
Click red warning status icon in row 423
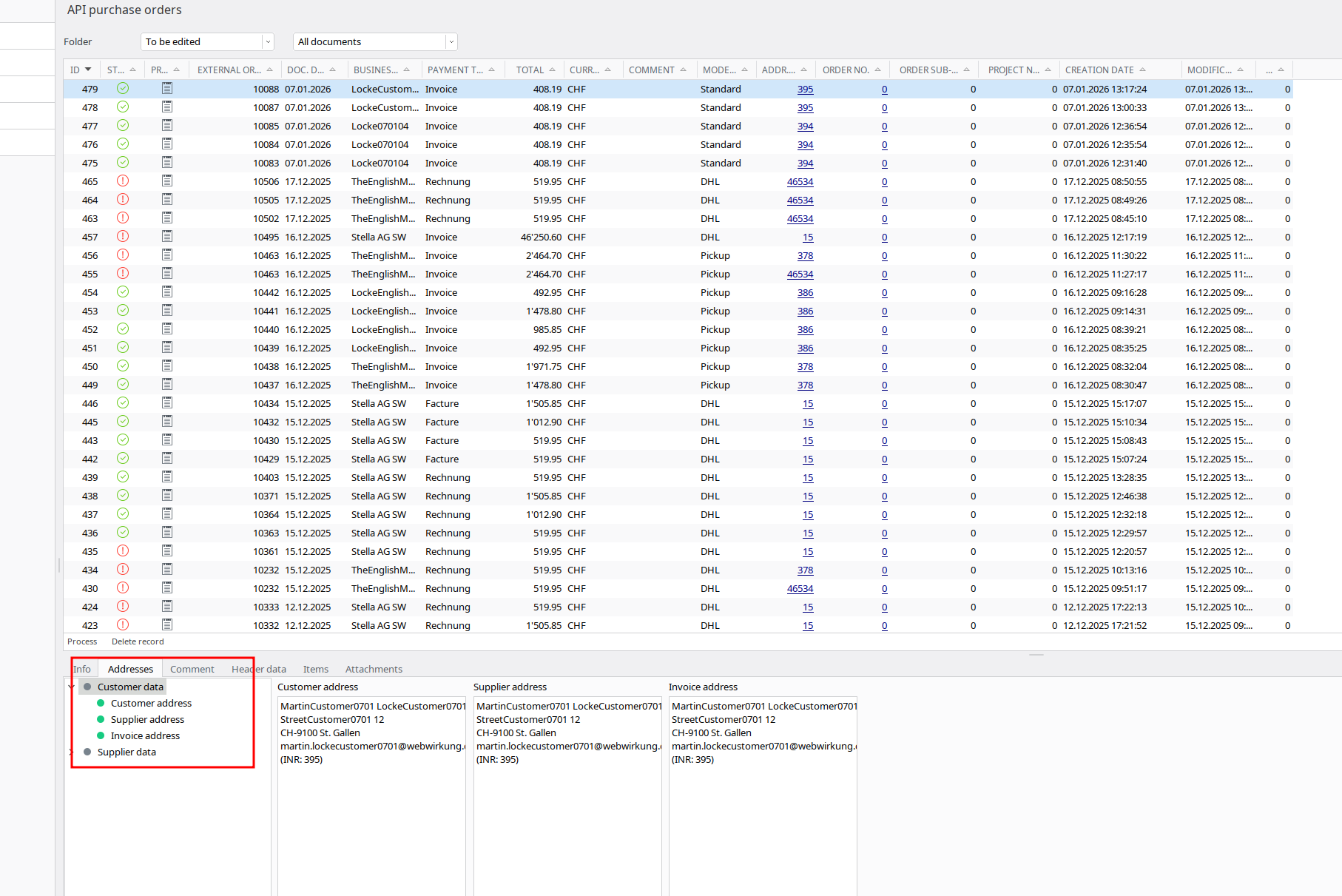(123, 625)
